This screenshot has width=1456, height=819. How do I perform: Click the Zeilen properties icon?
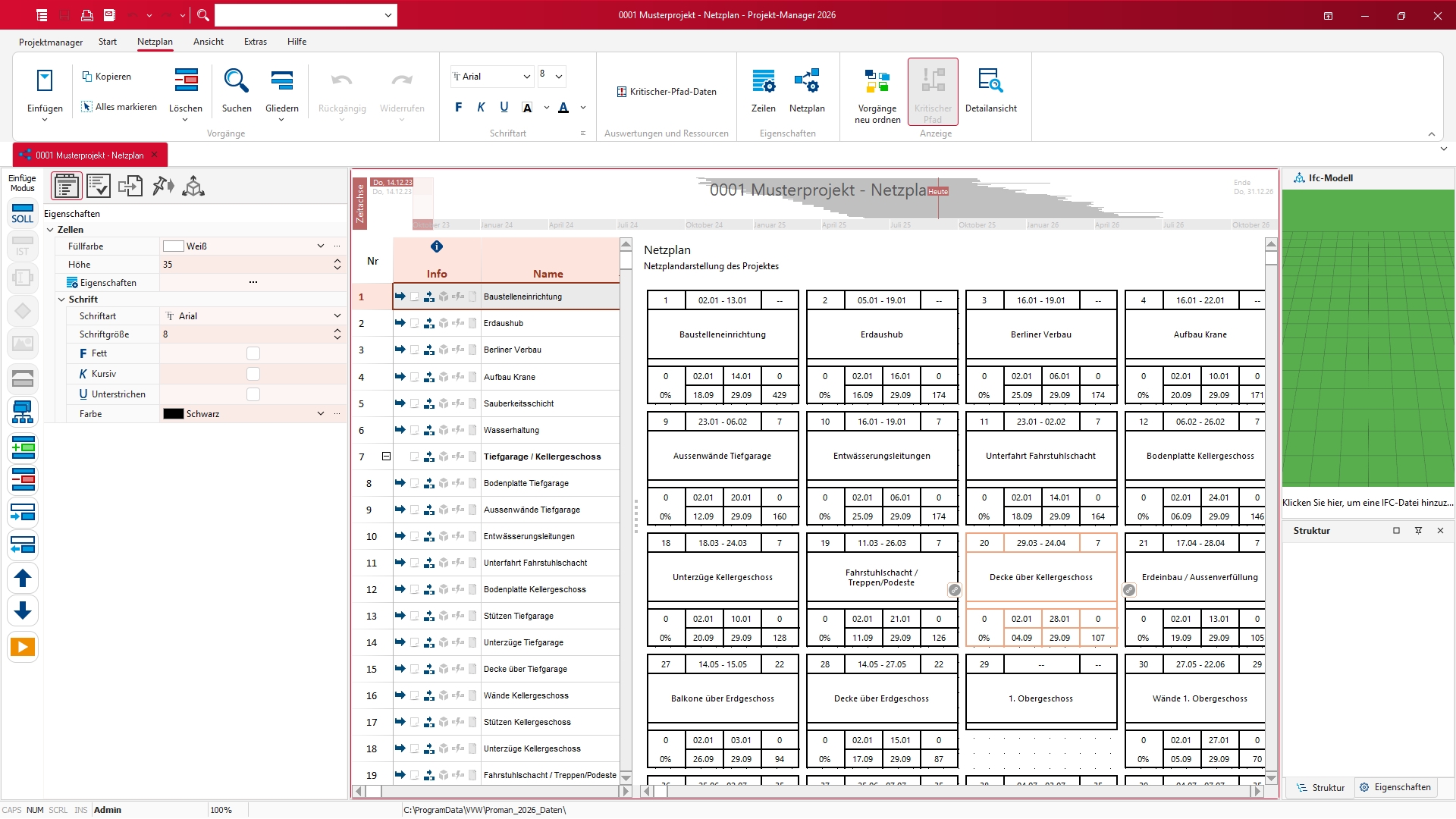pyautogui.click(x=763, y=81)
